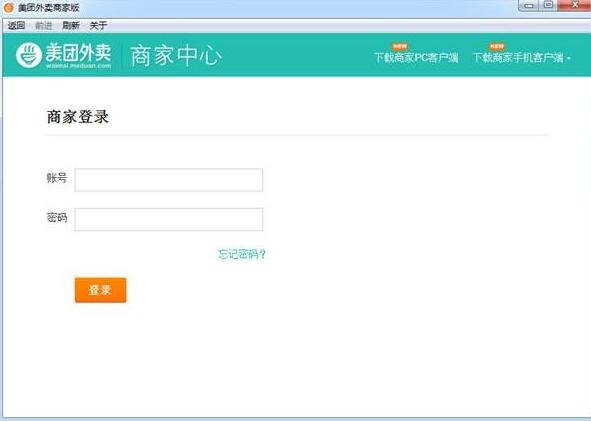The width and height of the screenshot is (591, 421).
Task: Minimize the 美团外卖商家版 window
Action: click(529, 5)
